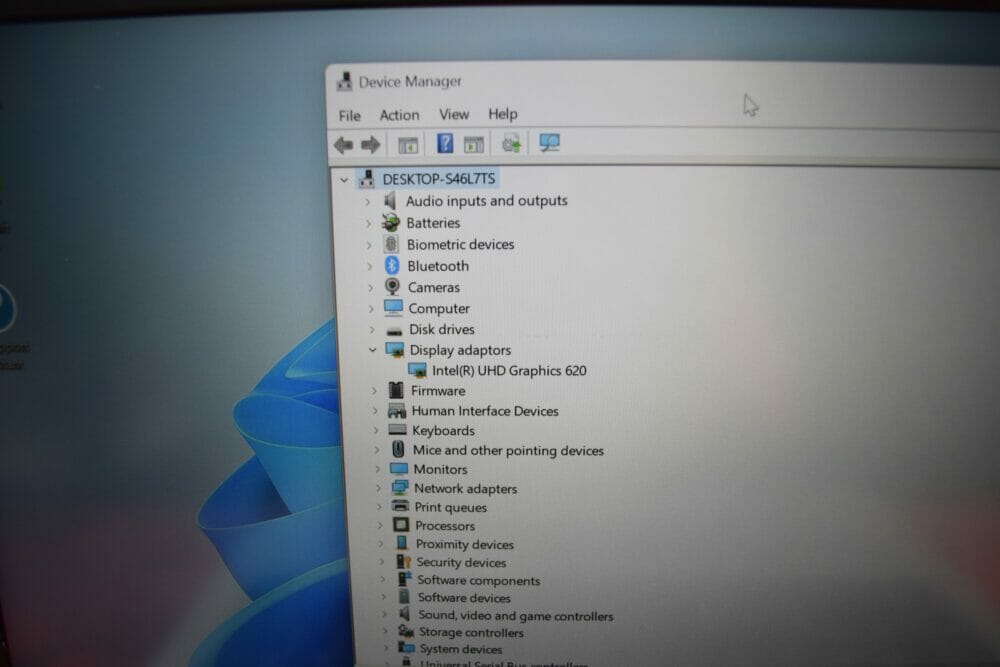This screenshot has width=1000, height=667.
Task: Expand the Network adapters chevron
Action: click(378, 488)
